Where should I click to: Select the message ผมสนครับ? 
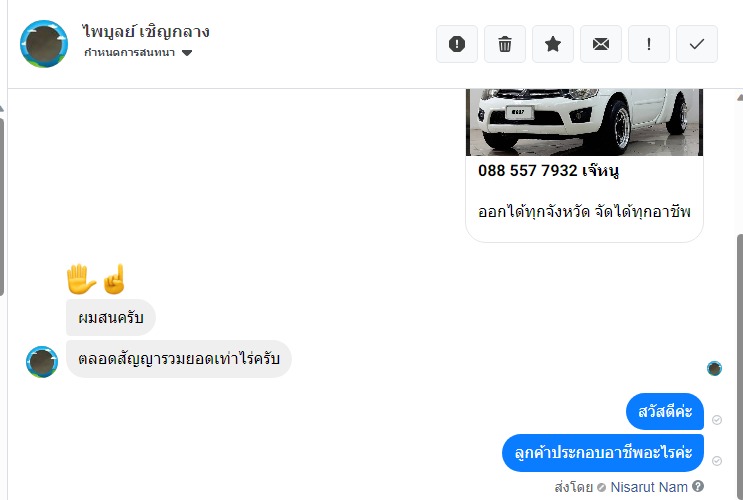point(110,318)
